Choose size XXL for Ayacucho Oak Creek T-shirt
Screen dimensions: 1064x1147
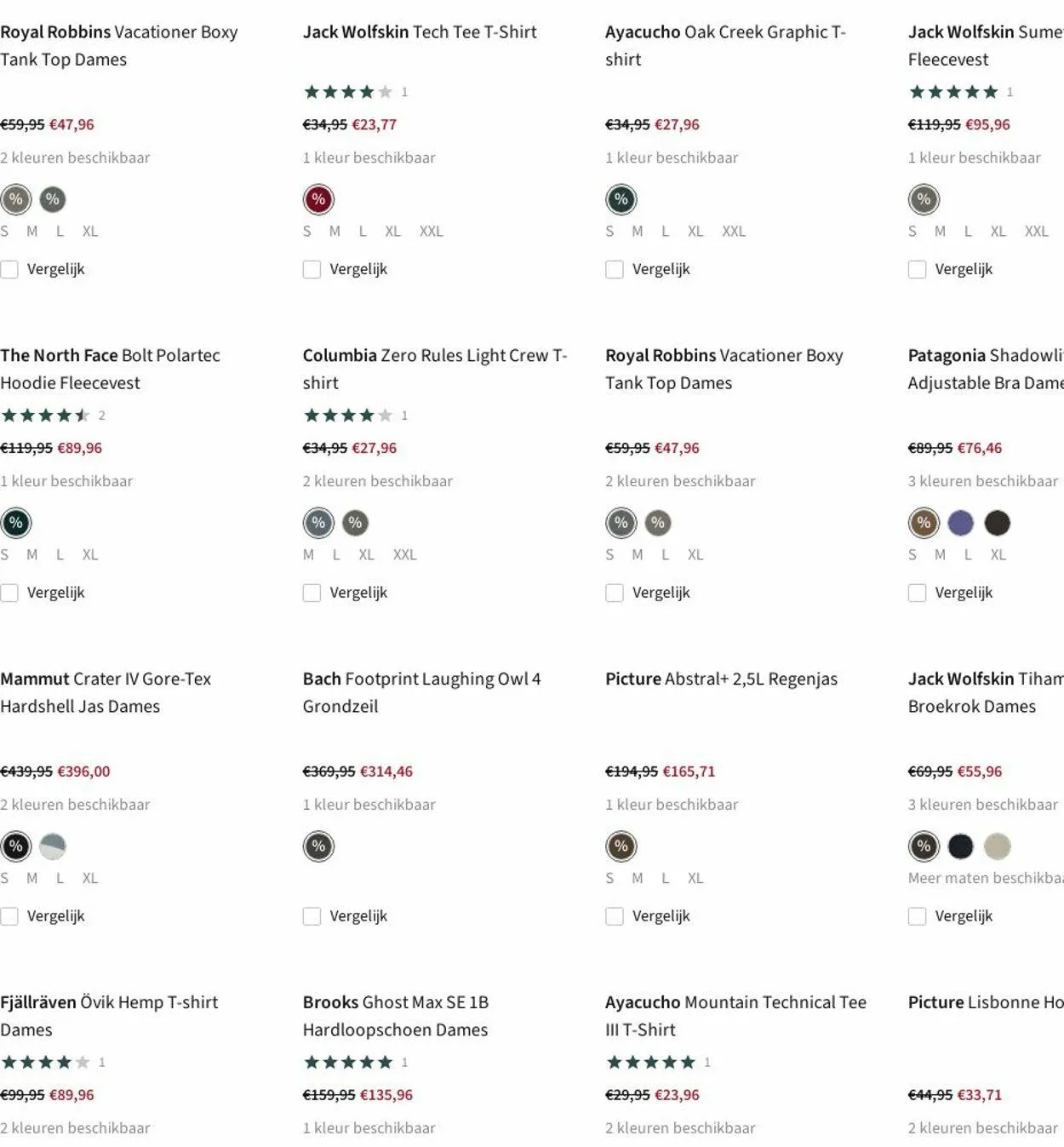point(734,232)
